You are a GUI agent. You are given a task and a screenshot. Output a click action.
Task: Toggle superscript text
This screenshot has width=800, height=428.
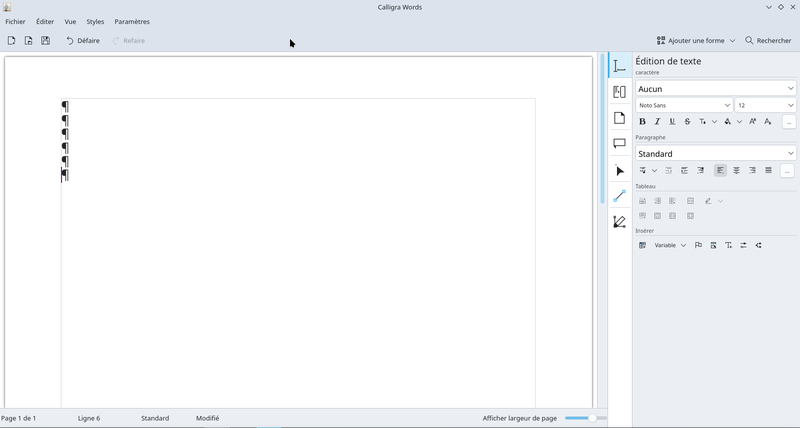pyautogui.click(x=753, y=121)
